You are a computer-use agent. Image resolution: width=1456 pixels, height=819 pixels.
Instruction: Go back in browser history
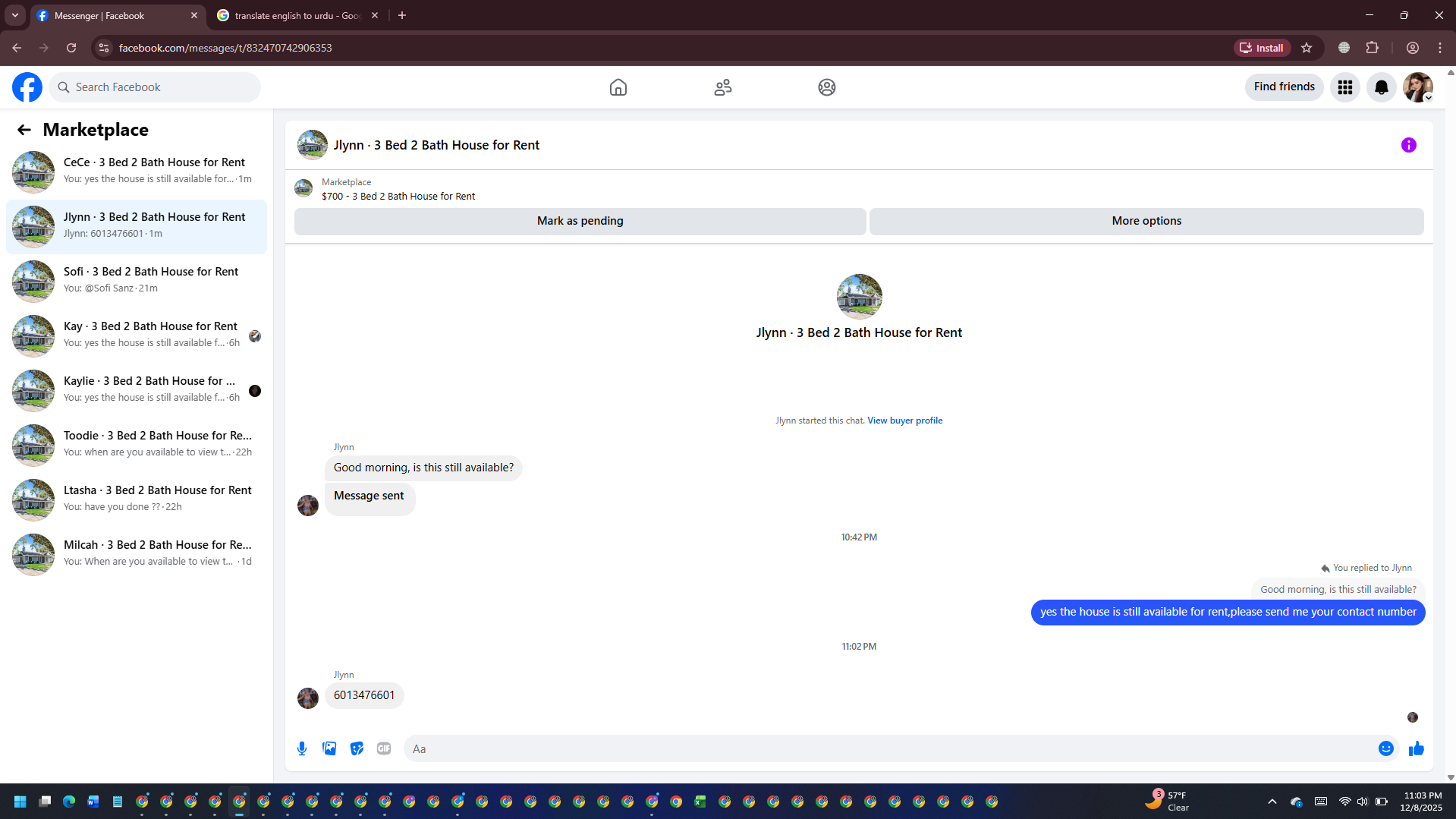(17, 48)
